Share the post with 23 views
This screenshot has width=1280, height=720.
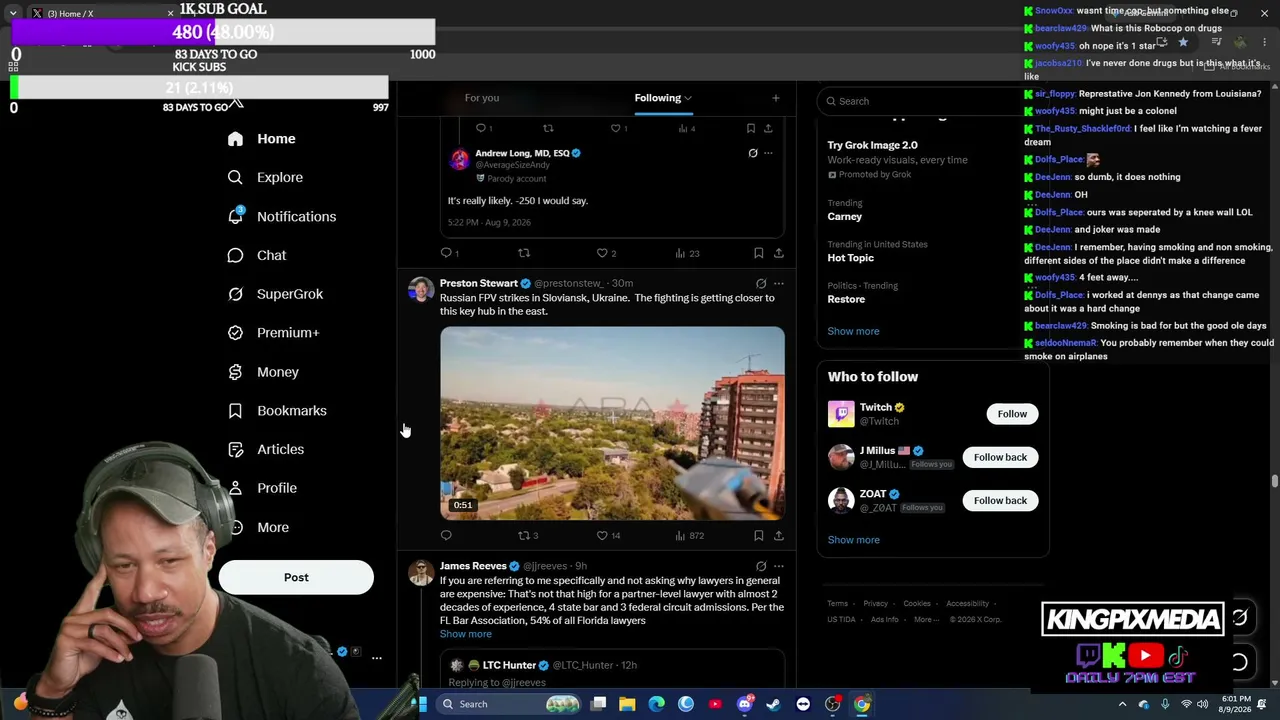click(x=778, y=254)
